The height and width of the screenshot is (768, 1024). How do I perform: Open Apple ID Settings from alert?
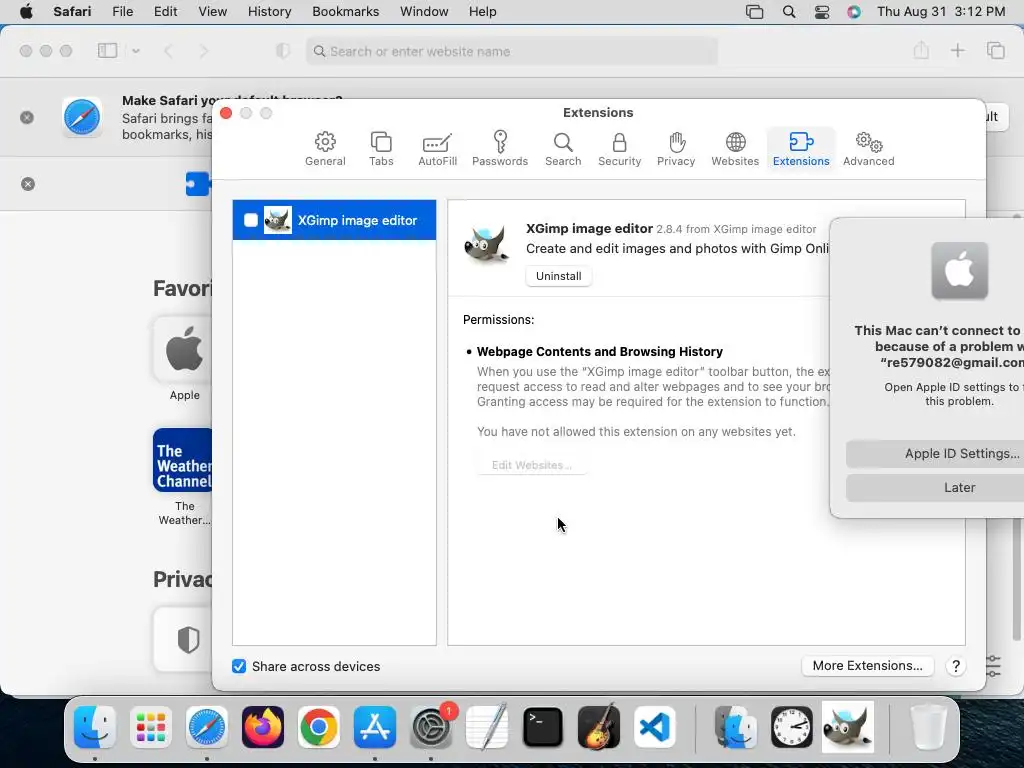(x=935, y=454)
